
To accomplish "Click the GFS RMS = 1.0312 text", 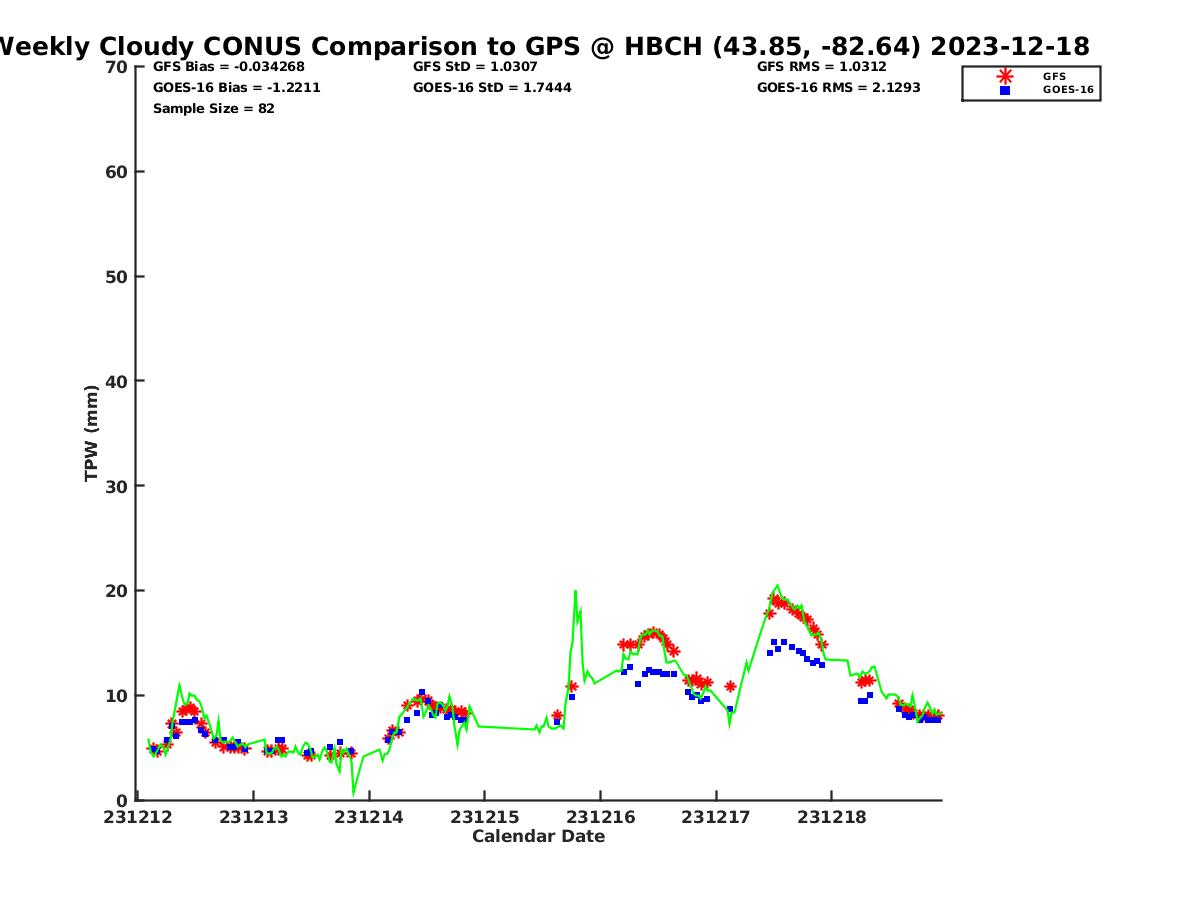I will pyautogui.click(x=820, y=67).
